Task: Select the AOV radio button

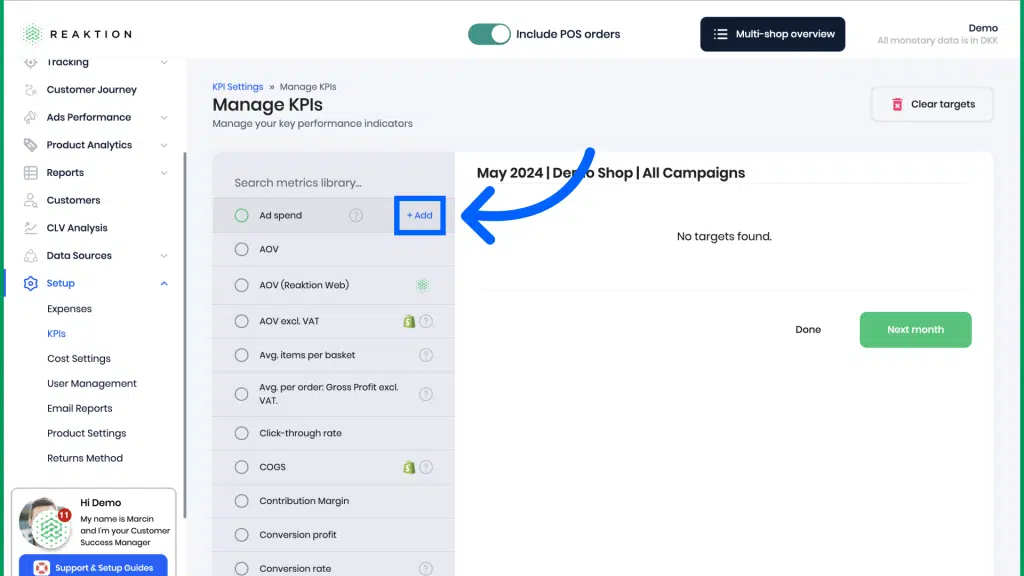Action: click(x=242, y=249)
